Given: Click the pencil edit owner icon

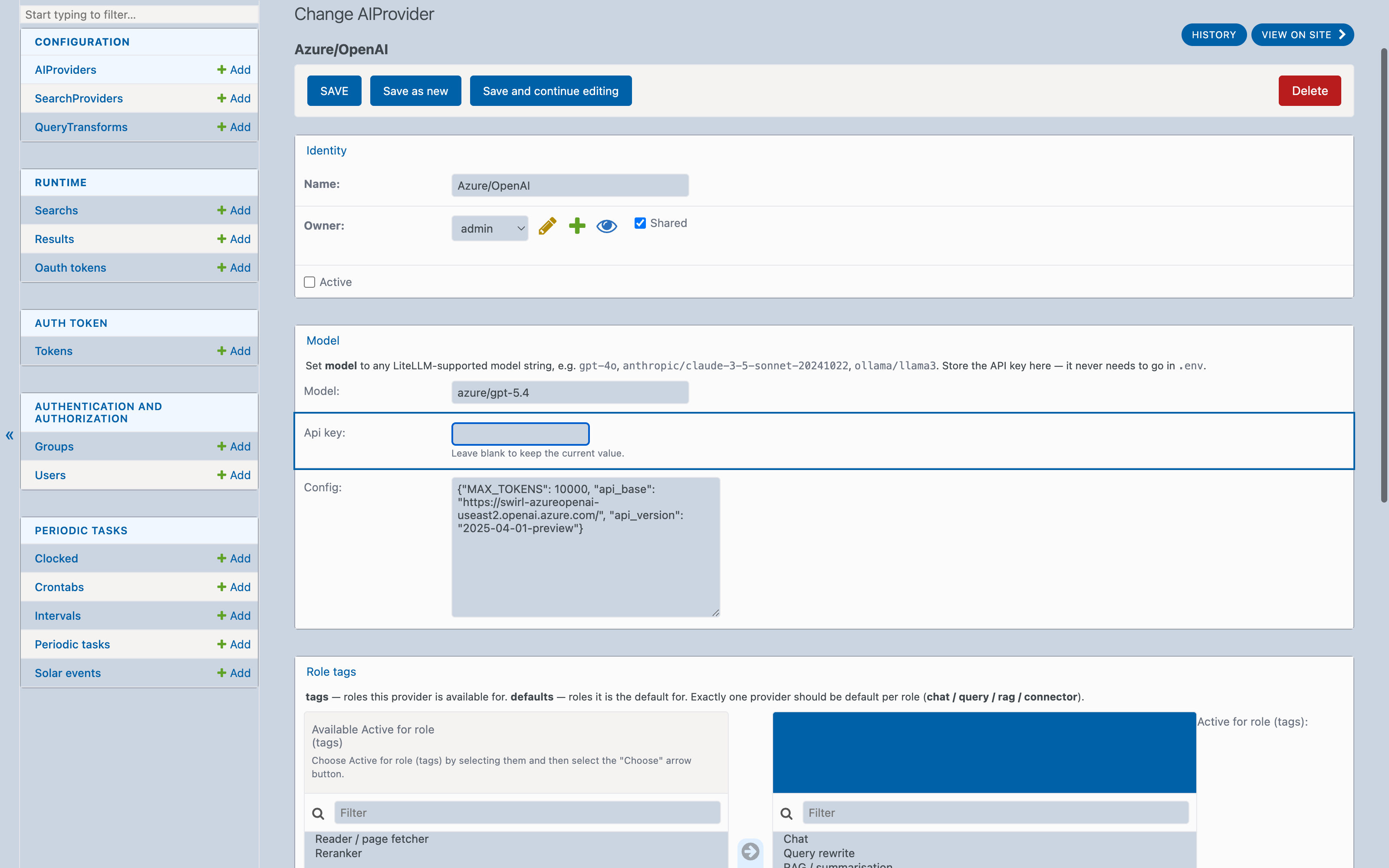Looking at the screenshot, I should coord(547,226).
